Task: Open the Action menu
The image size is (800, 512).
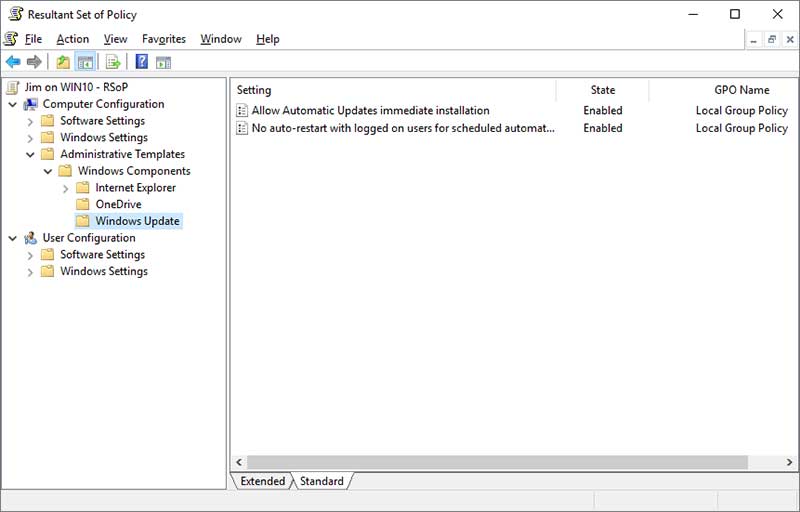Action: (x=72, y=39)
